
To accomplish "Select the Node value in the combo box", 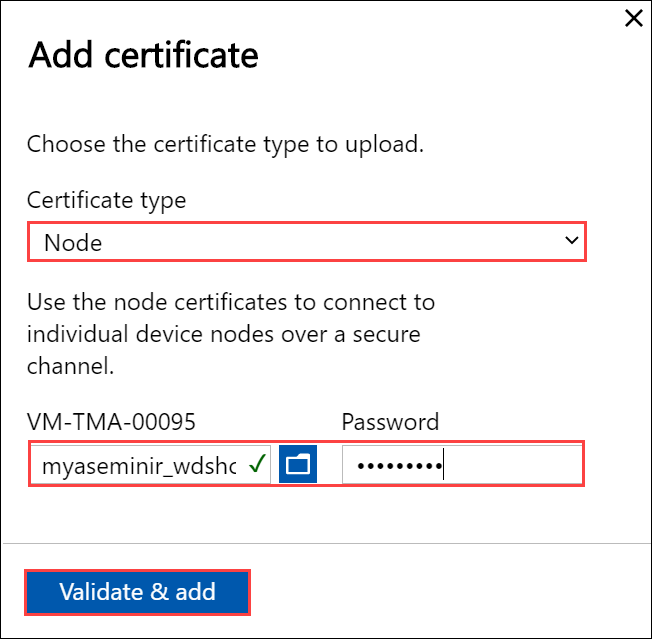I will pos(73,242).
